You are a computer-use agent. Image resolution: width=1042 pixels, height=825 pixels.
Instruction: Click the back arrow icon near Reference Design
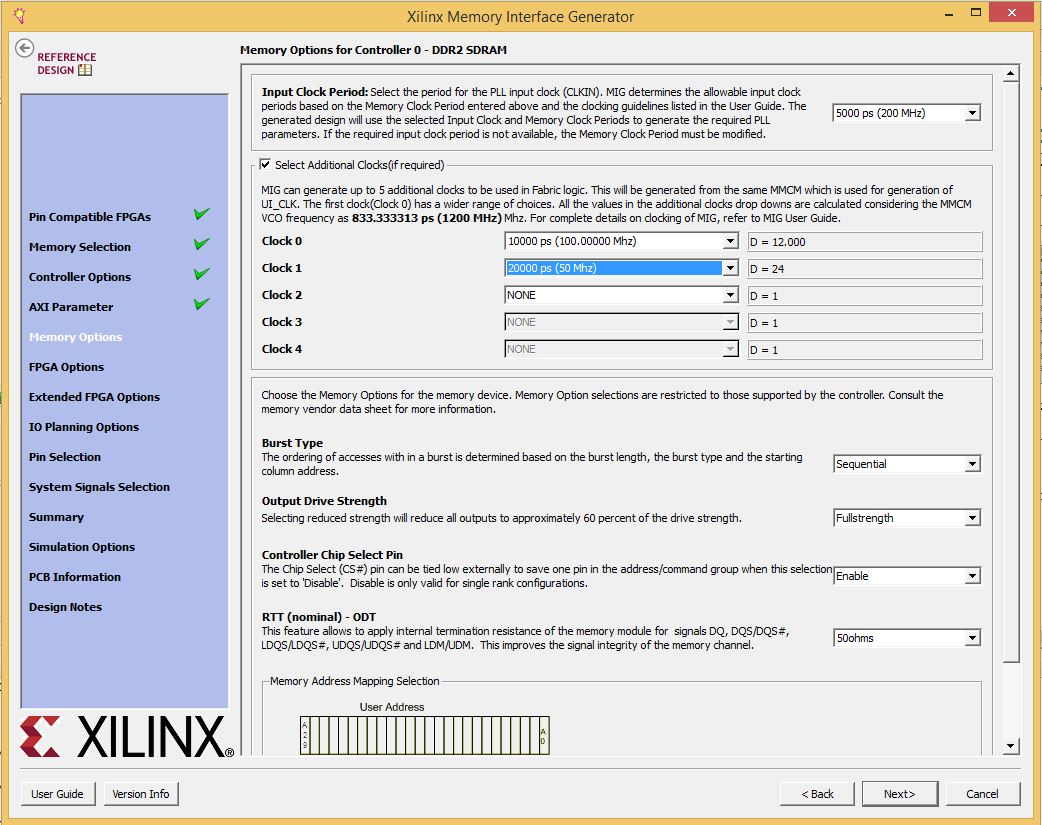(25, 48)
